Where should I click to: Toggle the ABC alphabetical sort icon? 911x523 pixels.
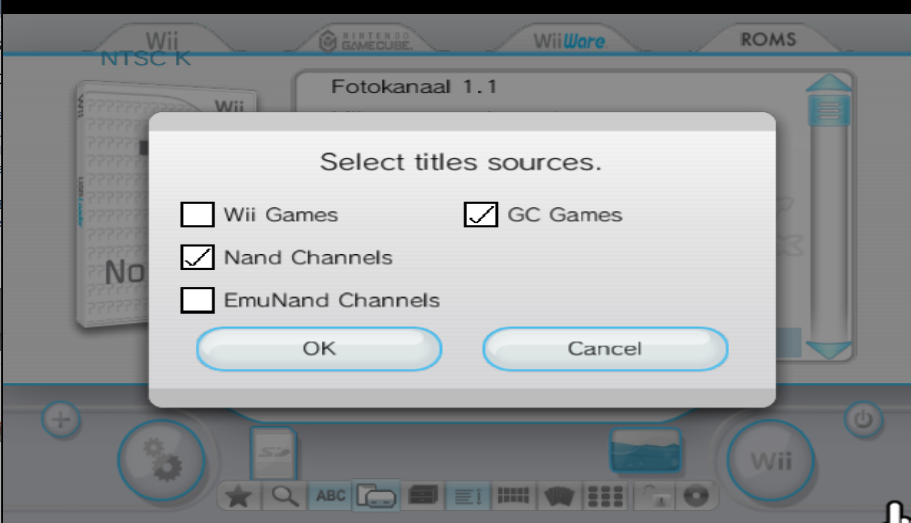click(331, 496)
